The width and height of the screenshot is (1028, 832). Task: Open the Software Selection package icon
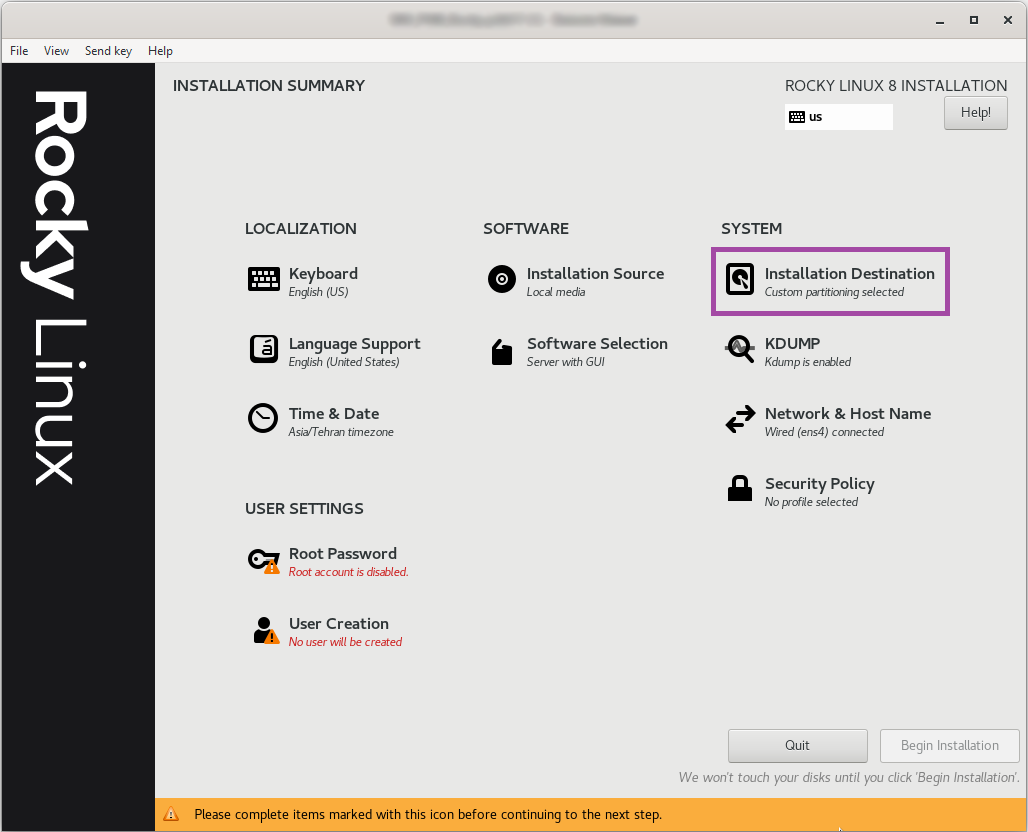pyautogui.click(x=502, y=351)
